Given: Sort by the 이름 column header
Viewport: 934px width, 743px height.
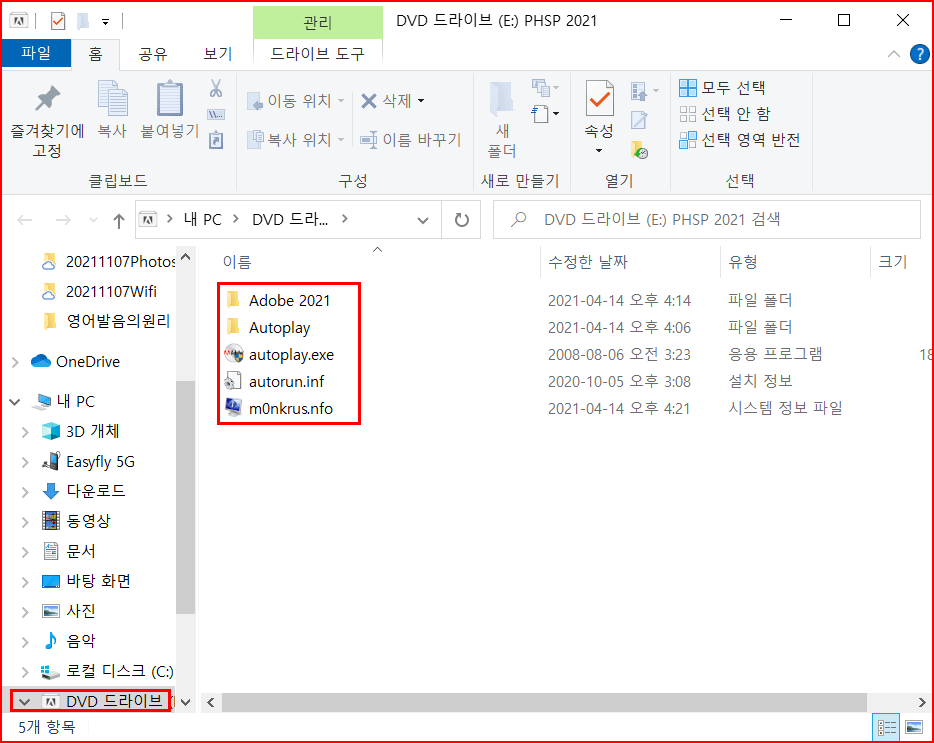Looking at the screenshot, I should [237, 262].
